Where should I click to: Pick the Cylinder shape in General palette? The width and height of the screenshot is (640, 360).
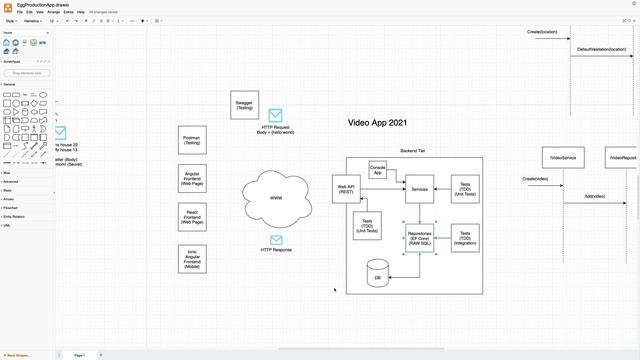point(25,112)
